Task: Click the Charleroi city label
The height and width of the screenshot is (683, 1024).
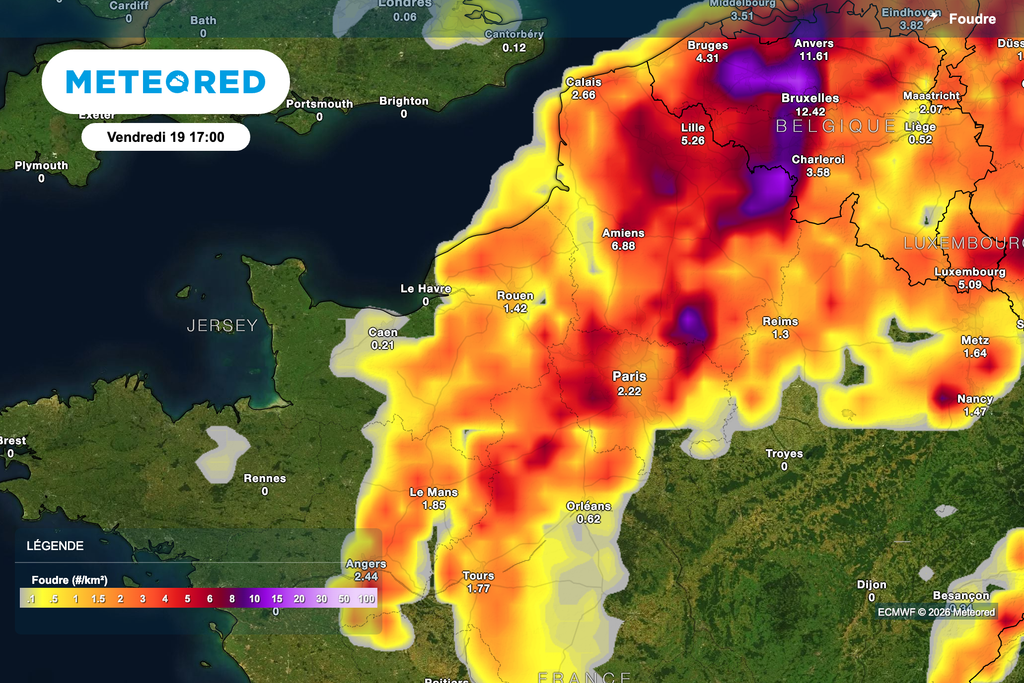Action: point(818,160)
